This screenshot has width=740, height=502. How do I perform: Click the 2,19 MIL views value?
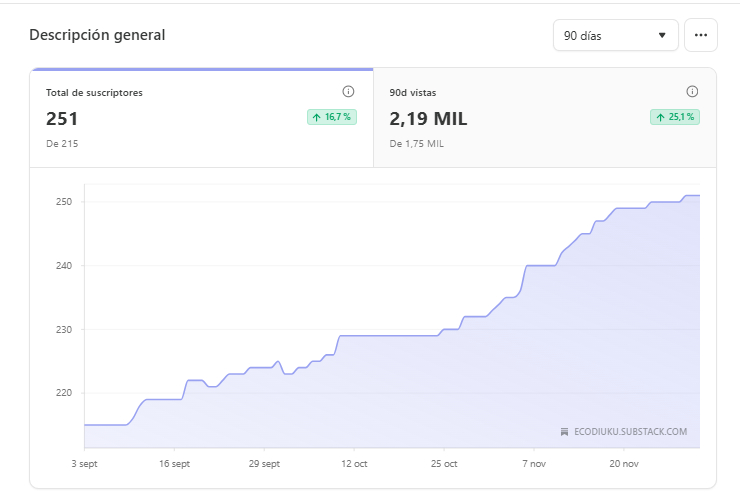(428, 119)
